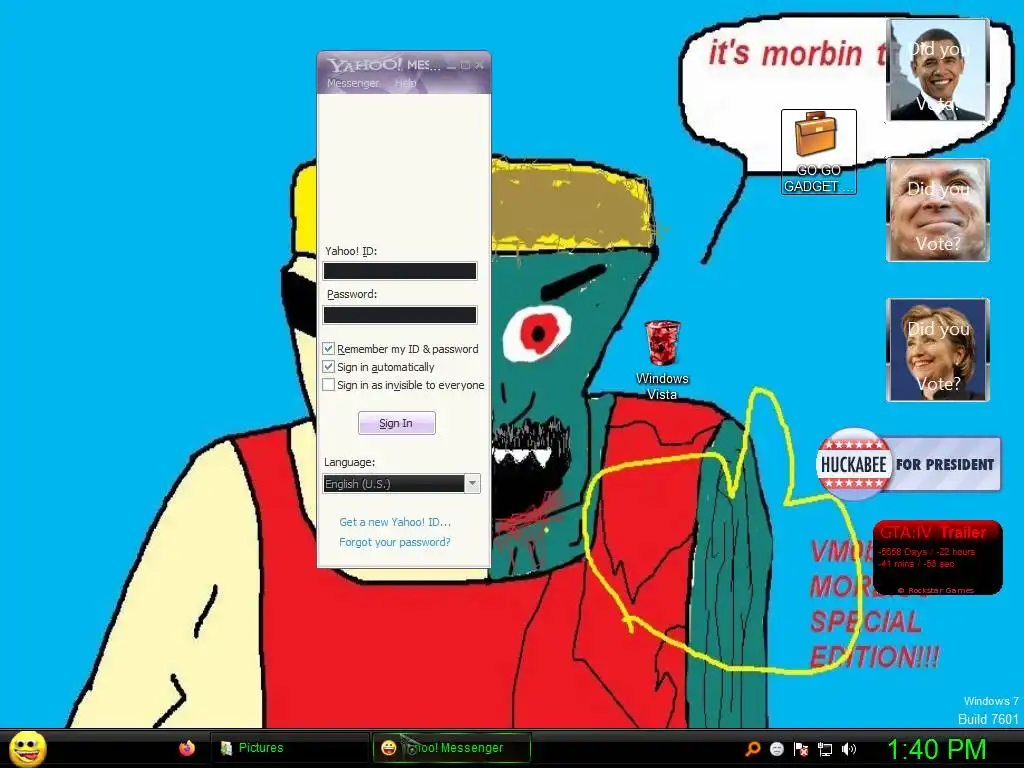Minimize the Yahoo Messenger window
Screen dimensions: 1024x768
pyautogui.click(x=451, y=65)
